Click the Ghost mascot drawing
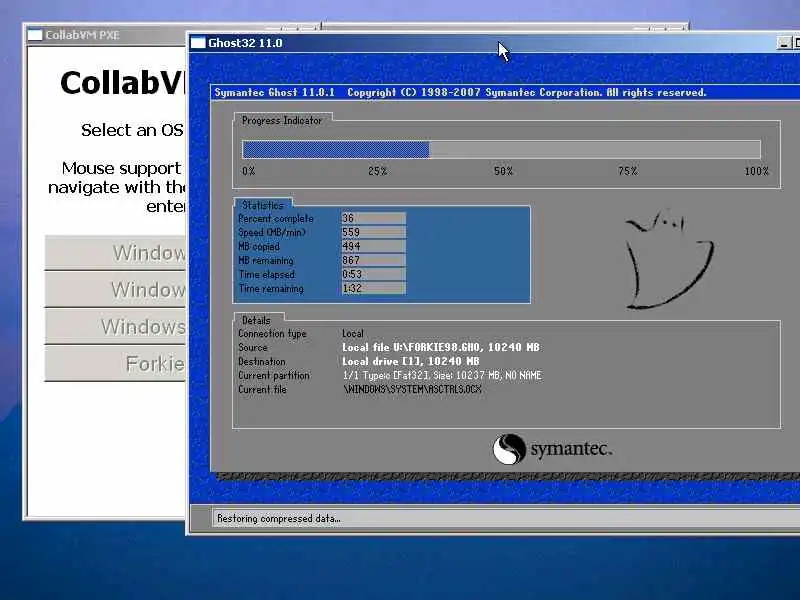 [x=669, y=259]
